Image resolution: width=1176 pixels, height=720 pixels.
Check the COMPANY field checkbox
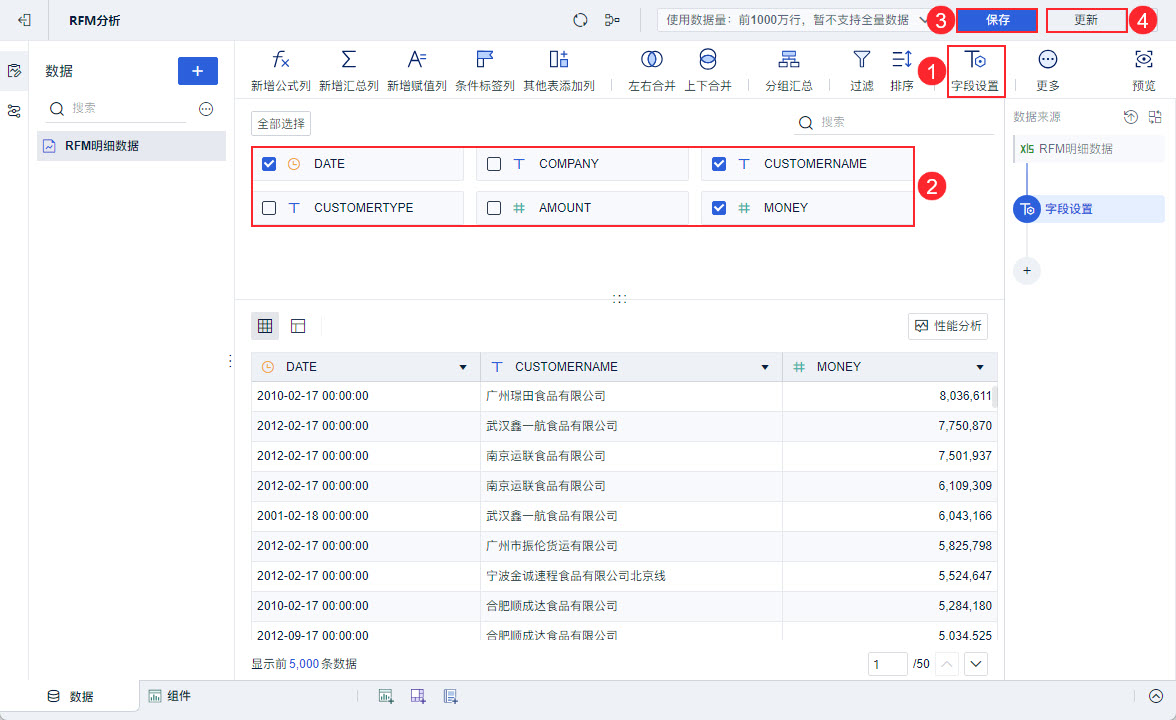[x=494, y=164]
